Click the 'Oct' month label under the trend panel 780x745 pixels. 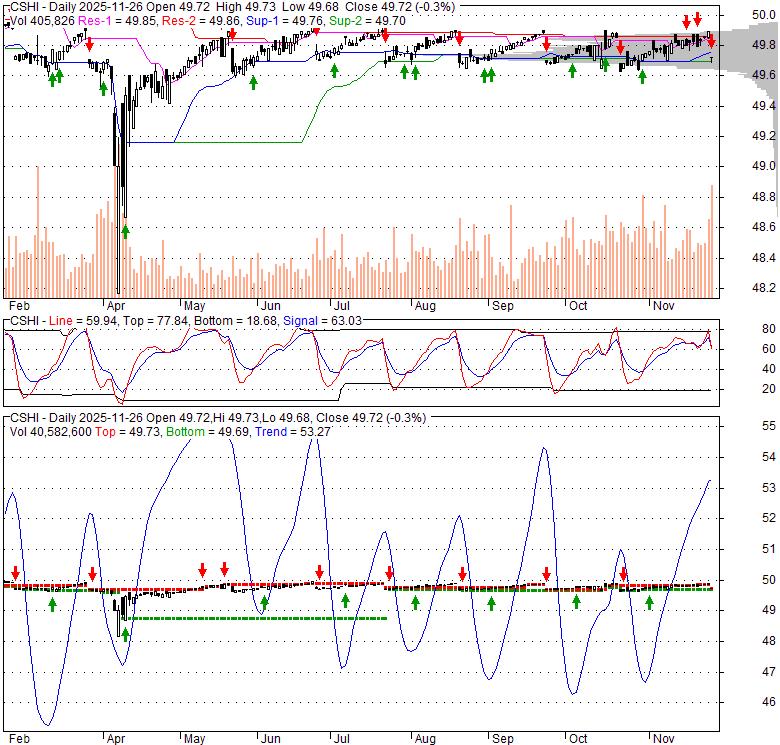(x=578, y=739)
